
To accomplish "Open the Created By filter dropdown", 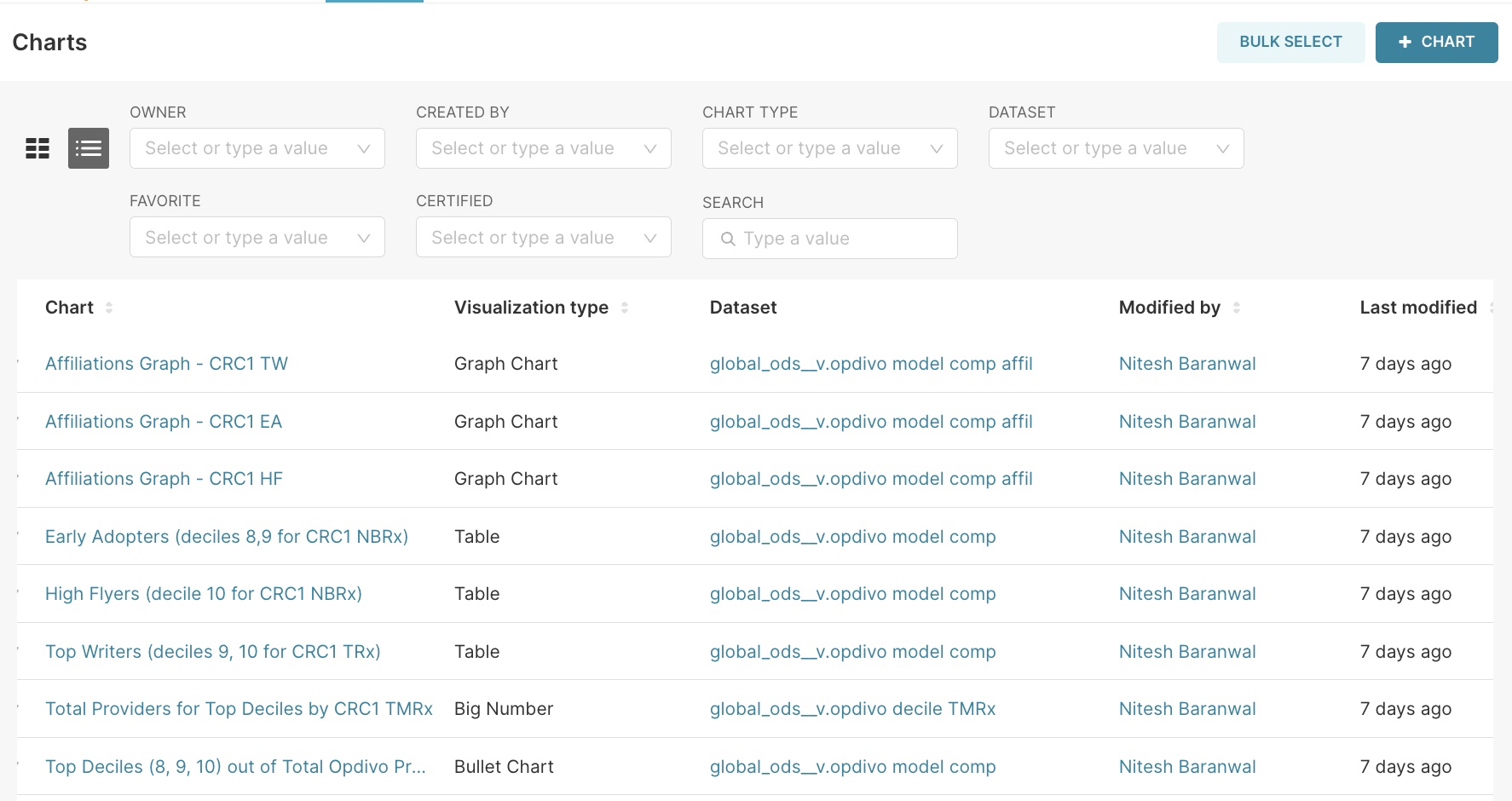I will point(543,148).
